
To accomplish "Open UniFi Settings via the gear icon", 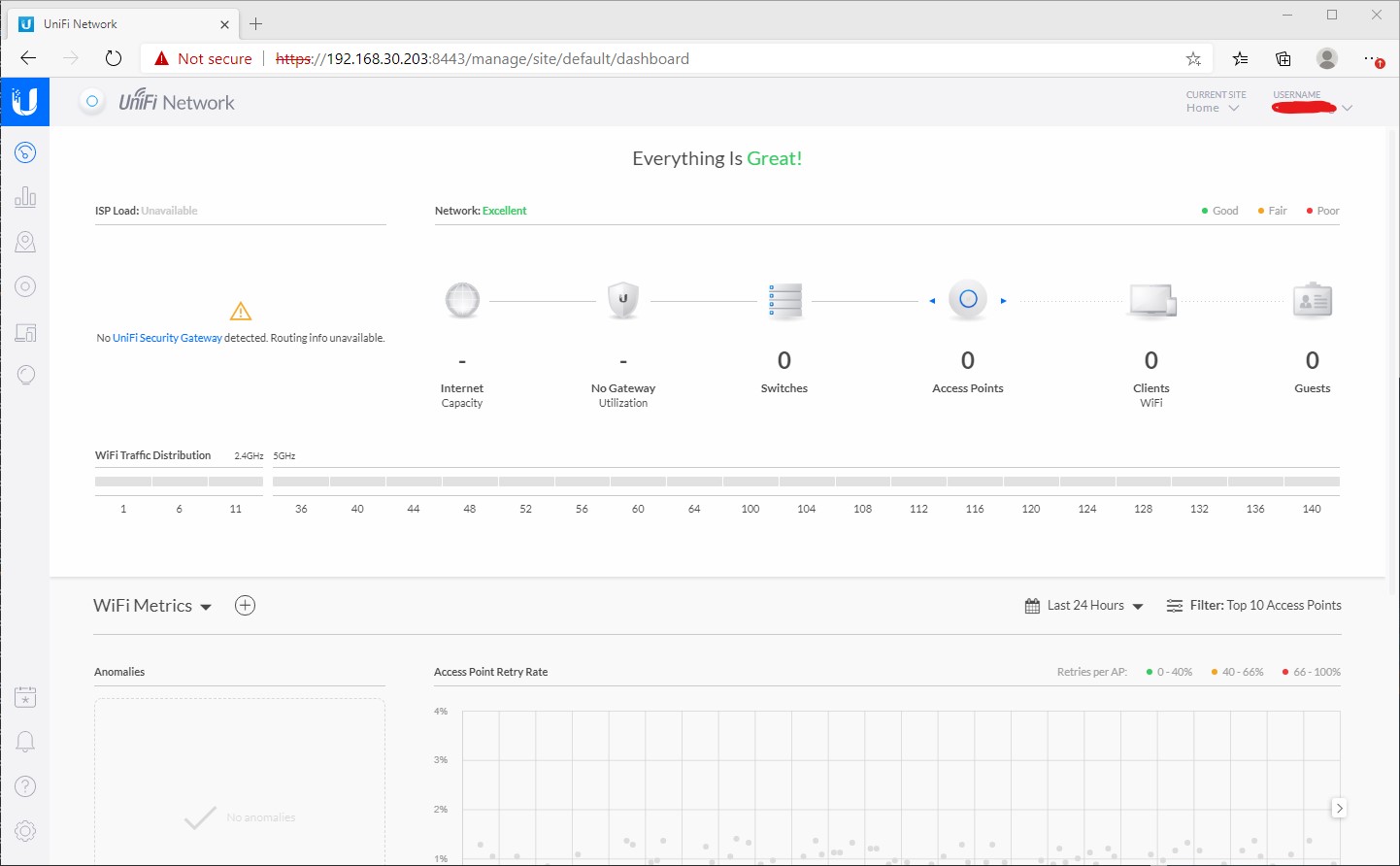I will tap(25, 830).
